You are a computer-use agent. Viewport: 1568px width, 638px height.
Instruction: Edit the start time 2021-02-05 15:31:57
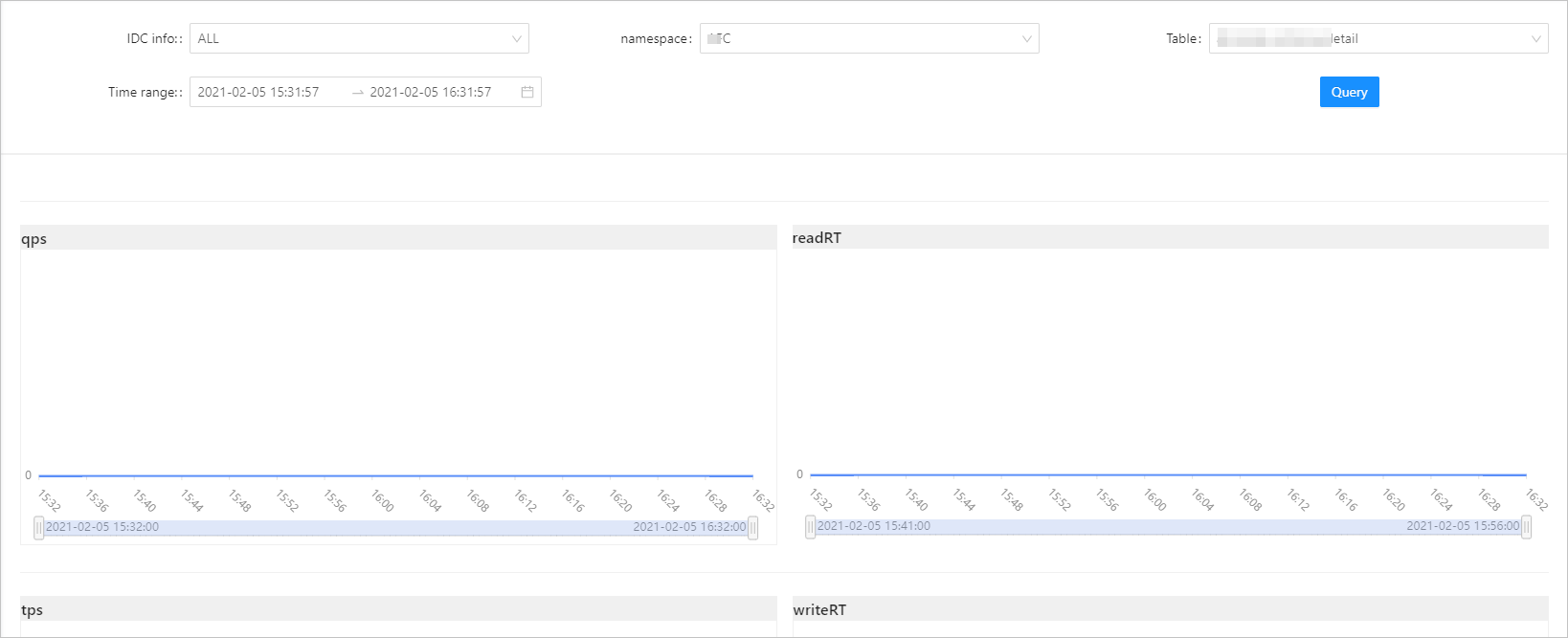click(x=258, y=92)
